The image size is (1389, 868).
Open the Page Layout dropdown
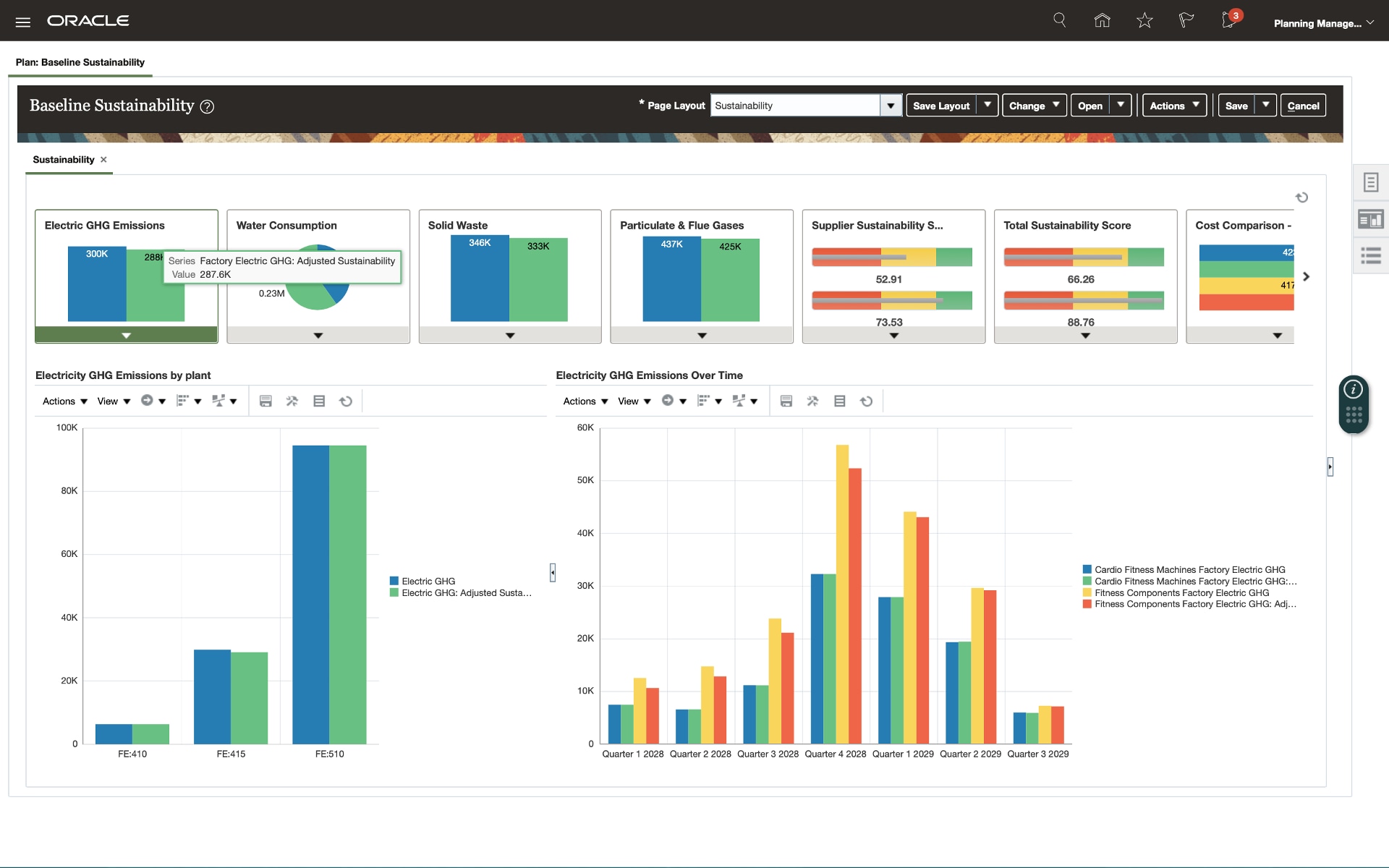click(891, 106)
